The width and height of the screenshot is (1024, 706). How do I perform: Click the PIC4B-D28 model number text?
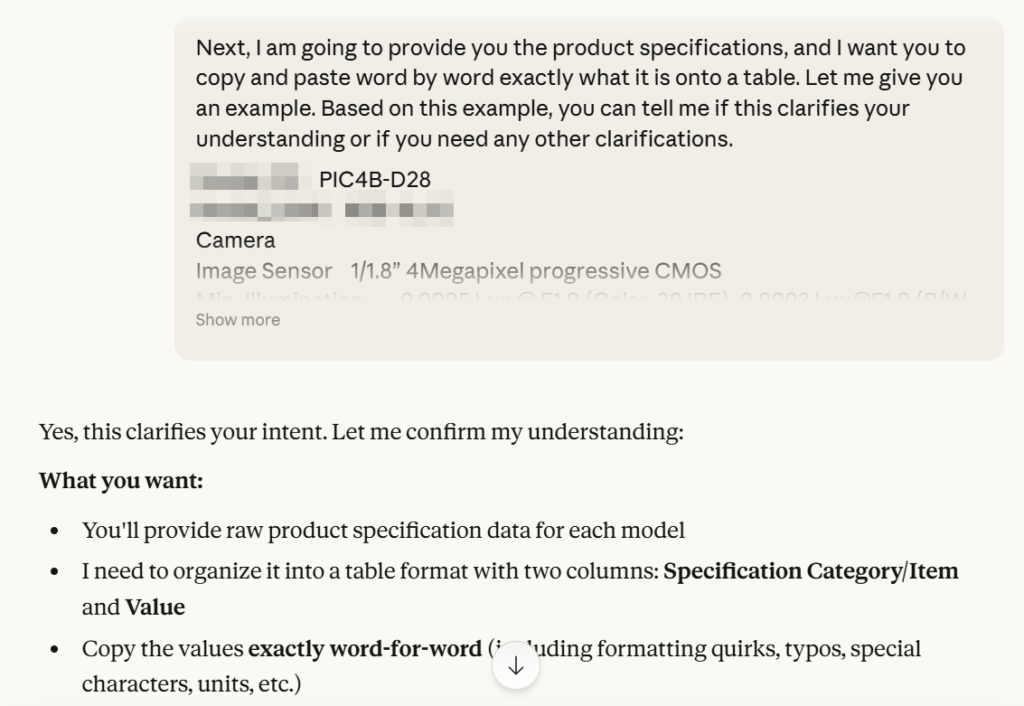(375, 180)
